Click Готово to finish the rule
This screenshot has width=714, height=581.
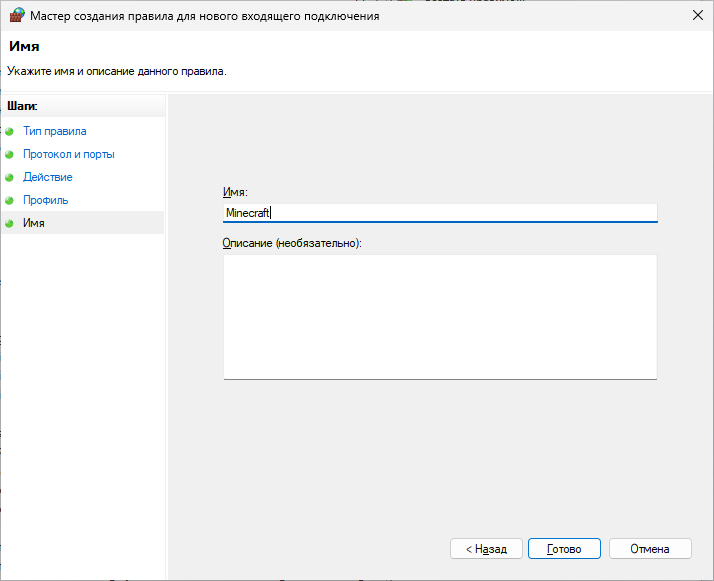point(564,549)
